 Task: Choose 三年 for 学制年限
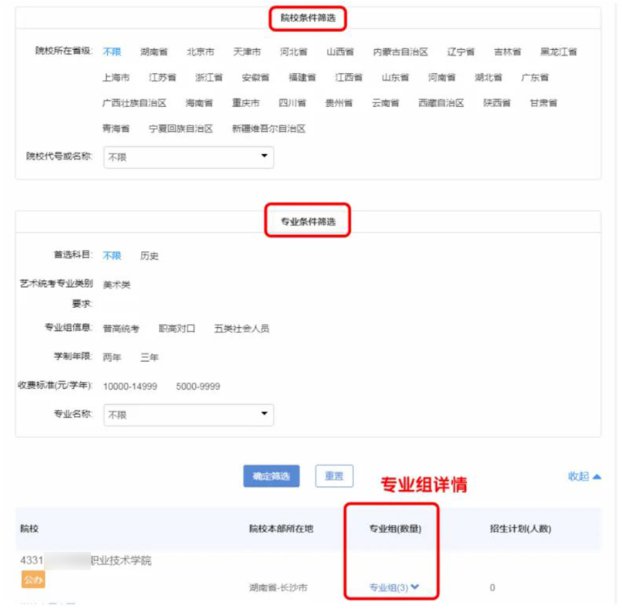point(149,357)
